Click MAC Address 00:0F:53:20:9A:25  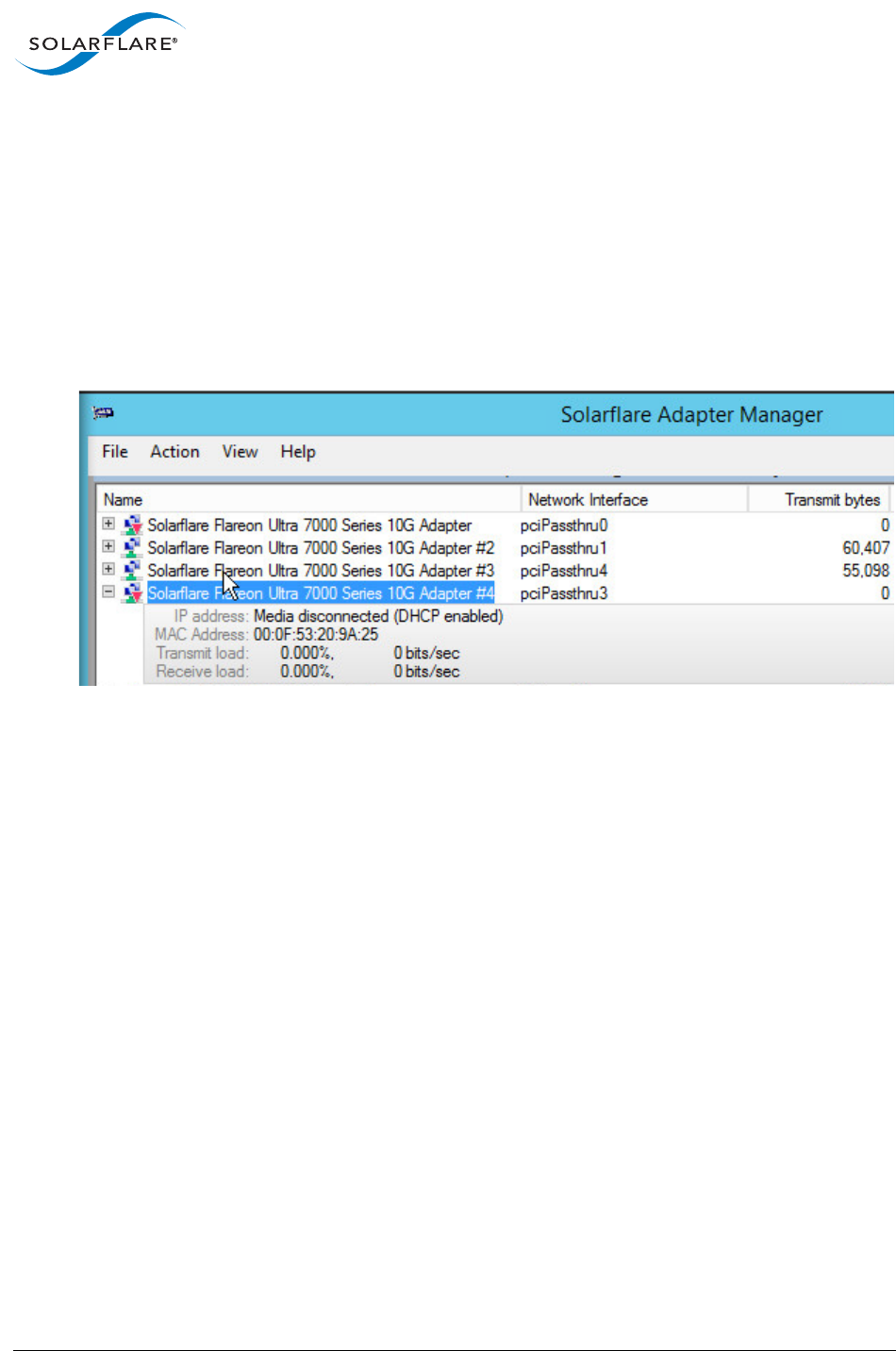click(316, 635)
